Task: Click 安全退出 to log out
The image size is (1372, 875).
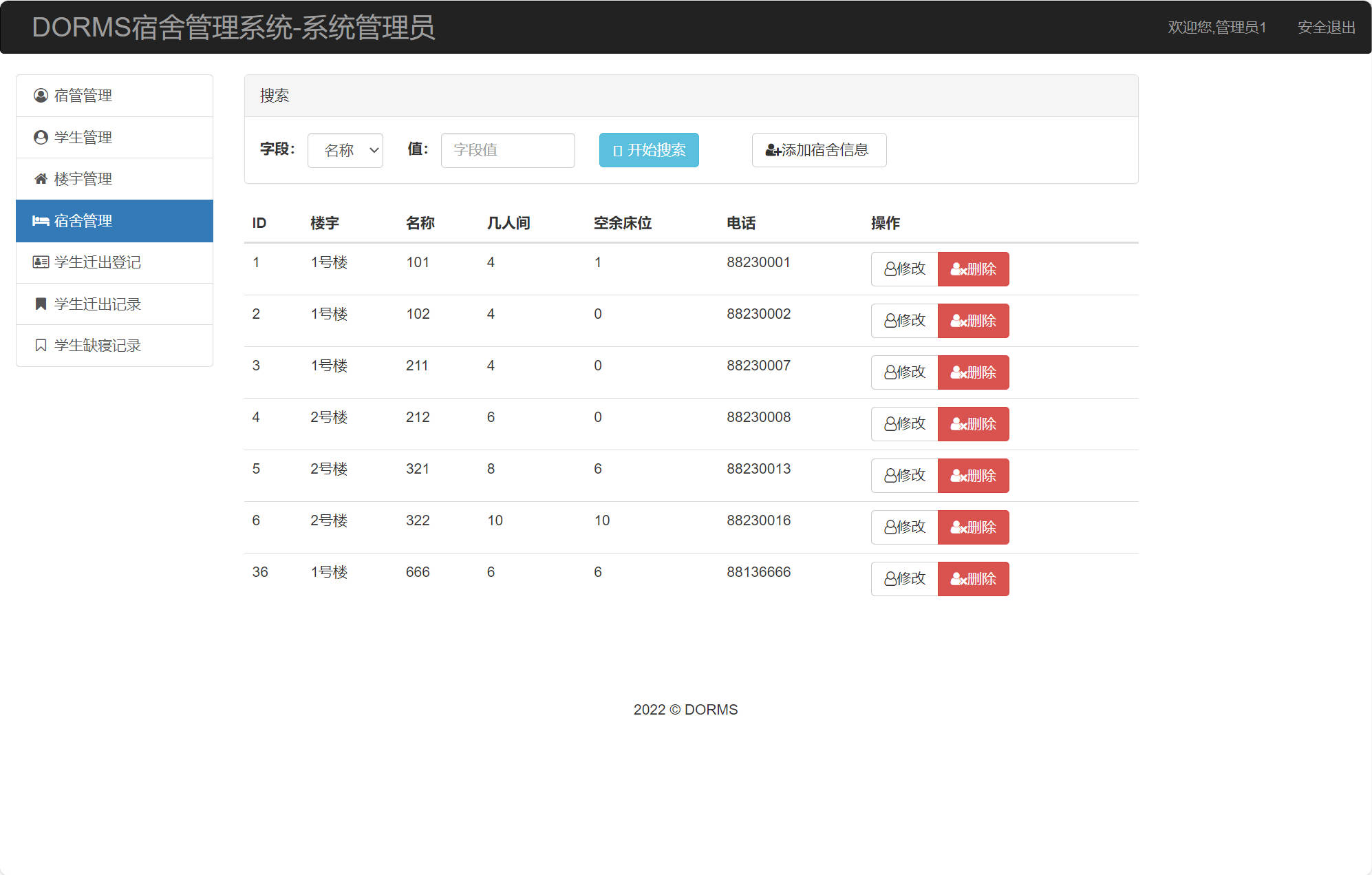Action: pos(1326,28)
